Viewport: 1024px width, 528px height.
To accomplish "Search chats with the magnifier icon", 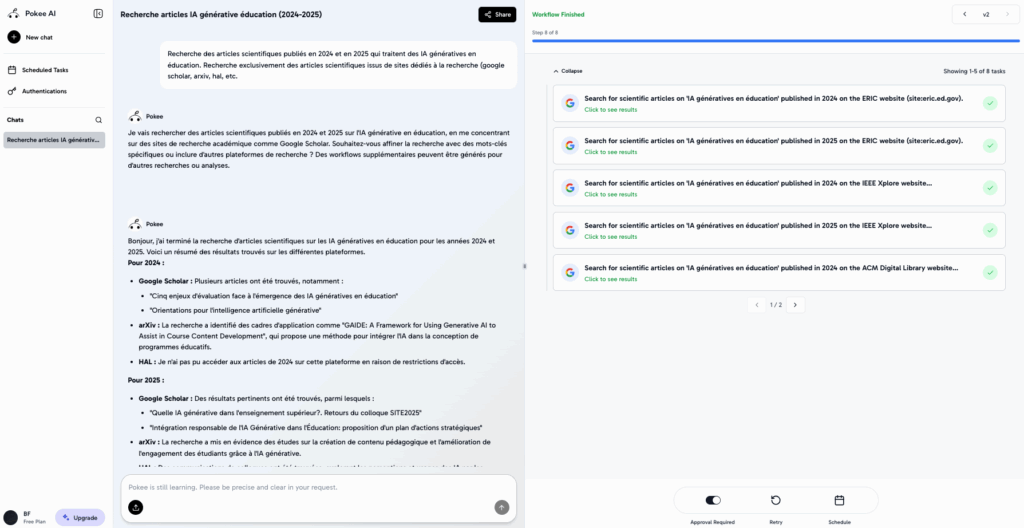I will pyautogui.click(x=98, y=120).
